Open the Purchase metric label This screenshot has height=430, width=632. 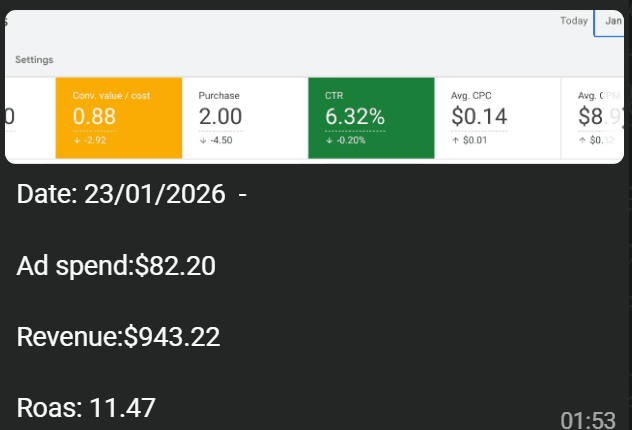coord(219,96)
